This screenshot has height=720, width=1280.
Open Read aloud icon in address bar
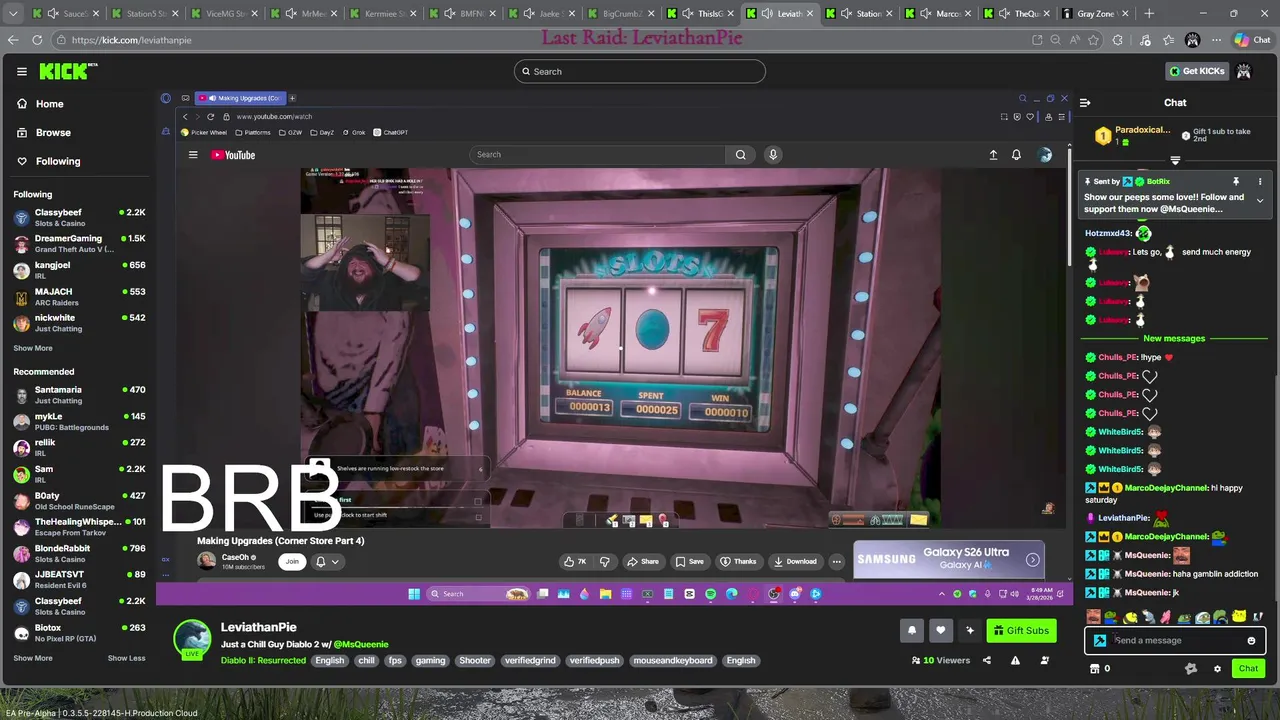[1074, 40]
